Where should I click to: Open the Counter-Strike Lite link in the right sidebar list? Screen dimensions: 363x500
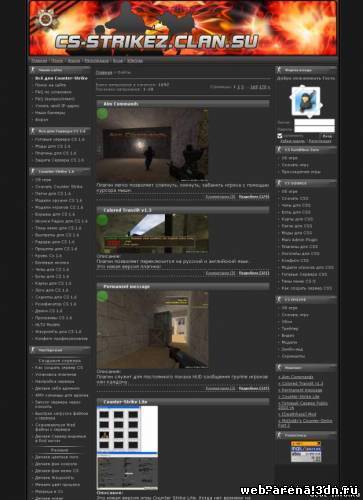[x=299, y=397]
